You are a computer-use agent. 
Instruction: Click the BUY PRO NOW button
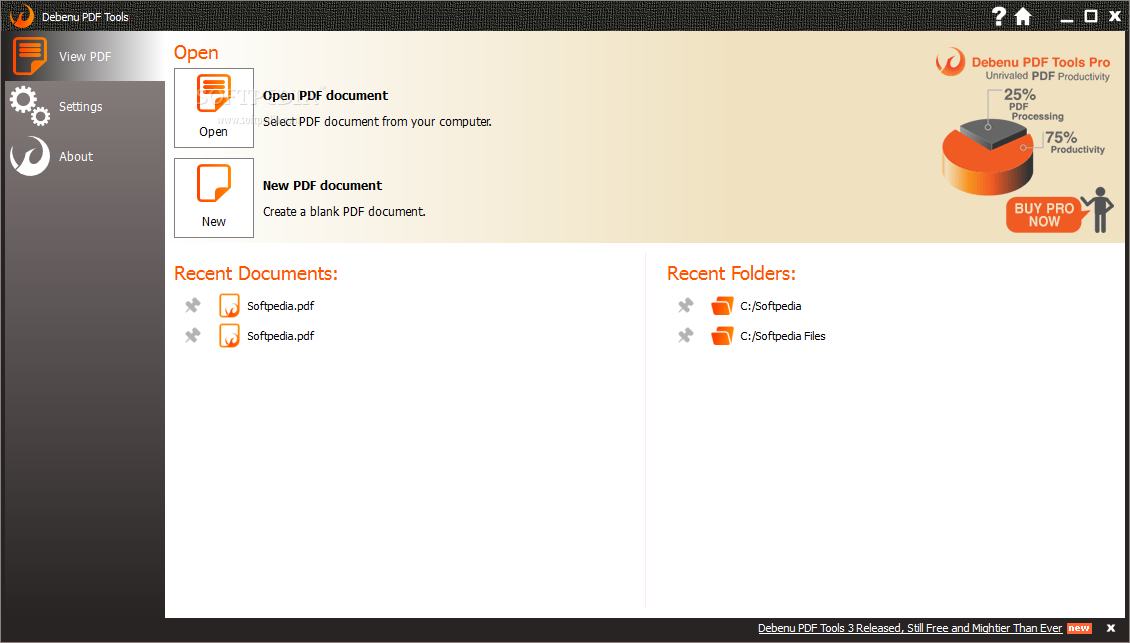(1044, 214)
